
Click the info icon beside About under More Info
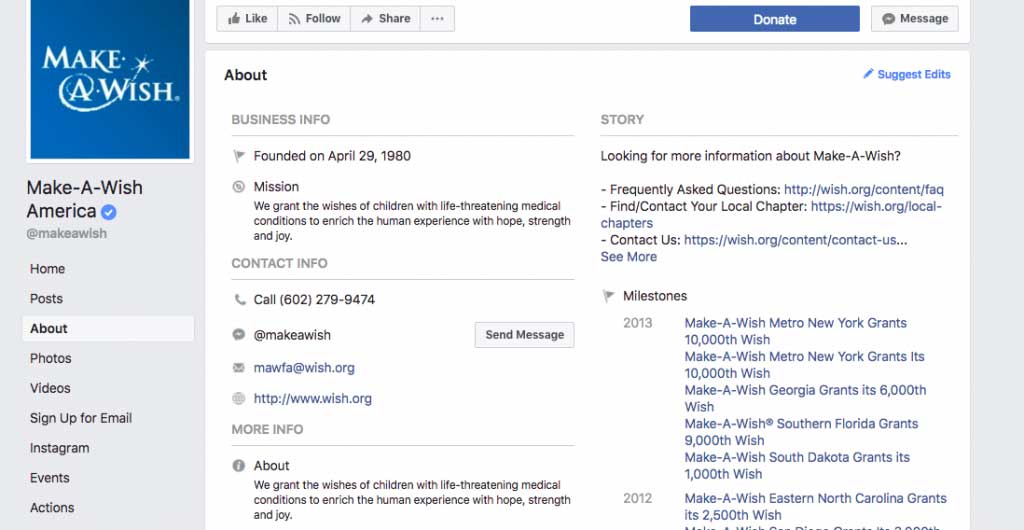click(239, 465)
